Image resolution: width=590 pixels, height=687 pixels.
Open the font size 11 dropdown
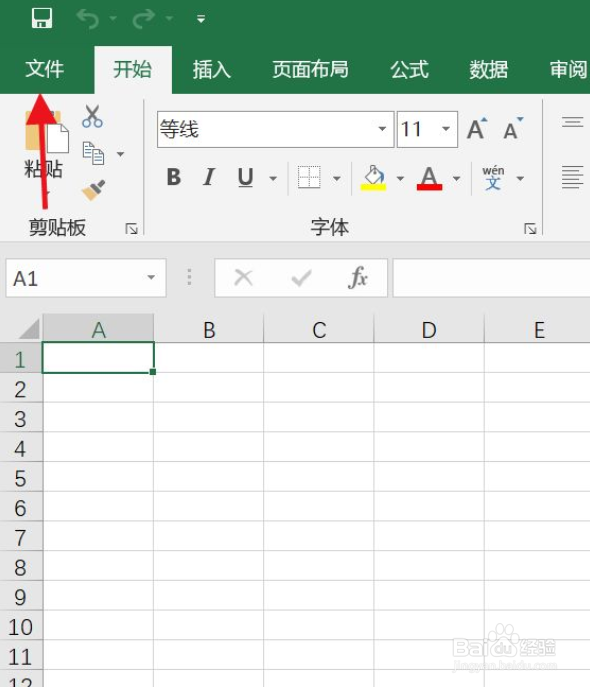coord(446,129)
